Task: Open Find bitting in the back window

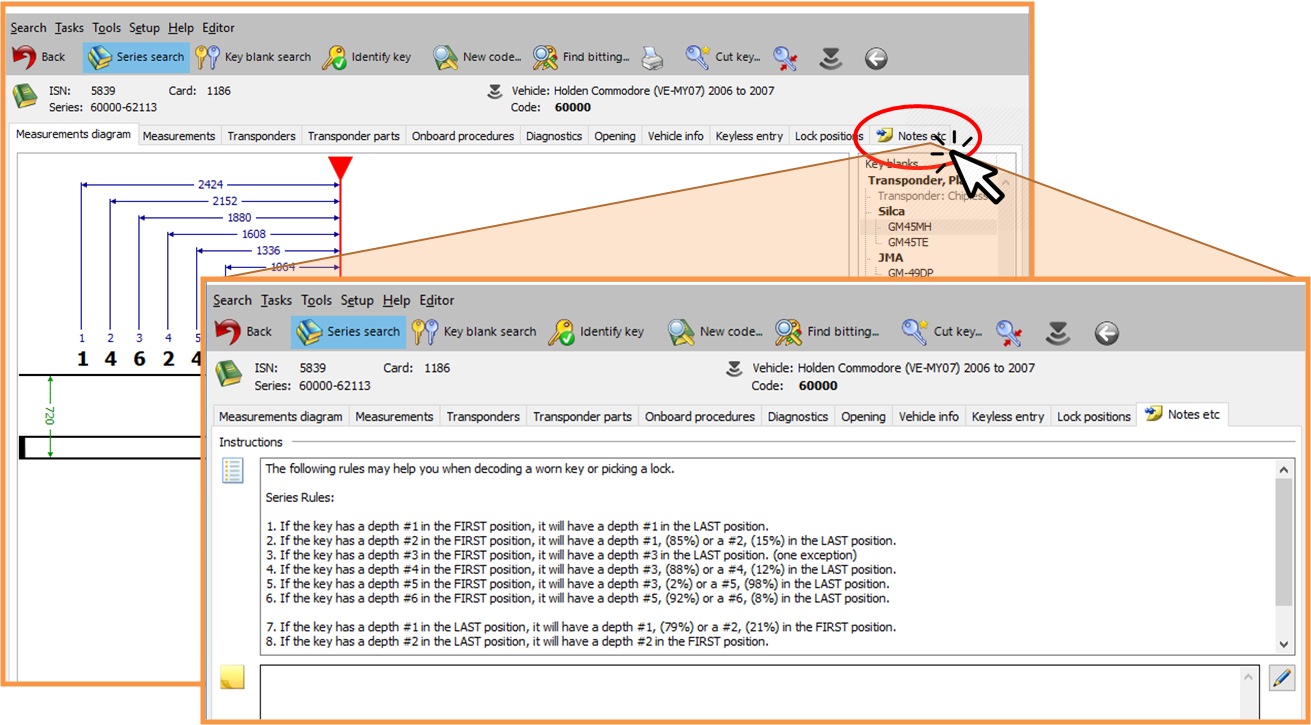Action: [x=581, y=57]
